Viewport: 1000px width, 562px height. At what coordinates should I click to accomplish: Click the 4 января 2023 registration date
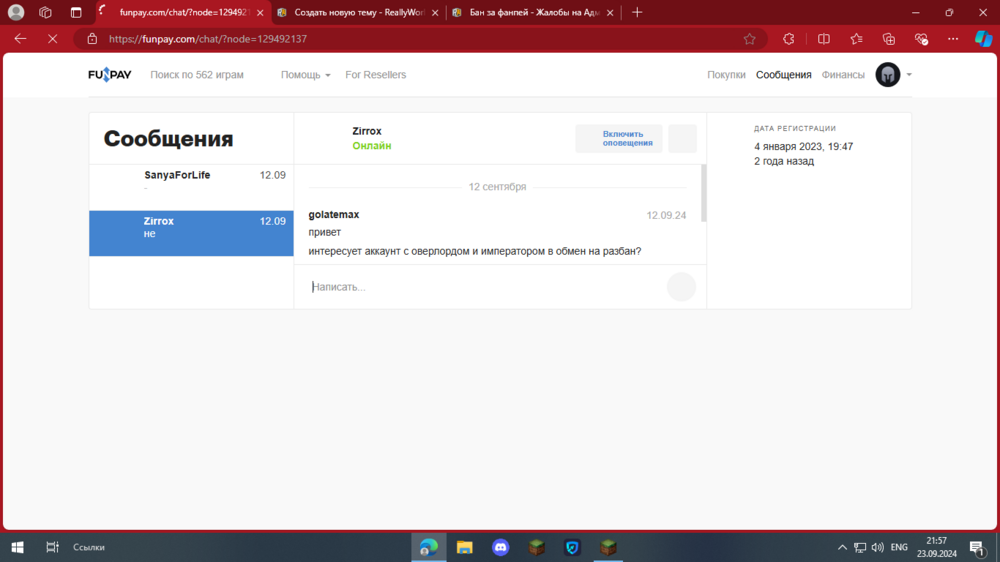pos(803,146)
